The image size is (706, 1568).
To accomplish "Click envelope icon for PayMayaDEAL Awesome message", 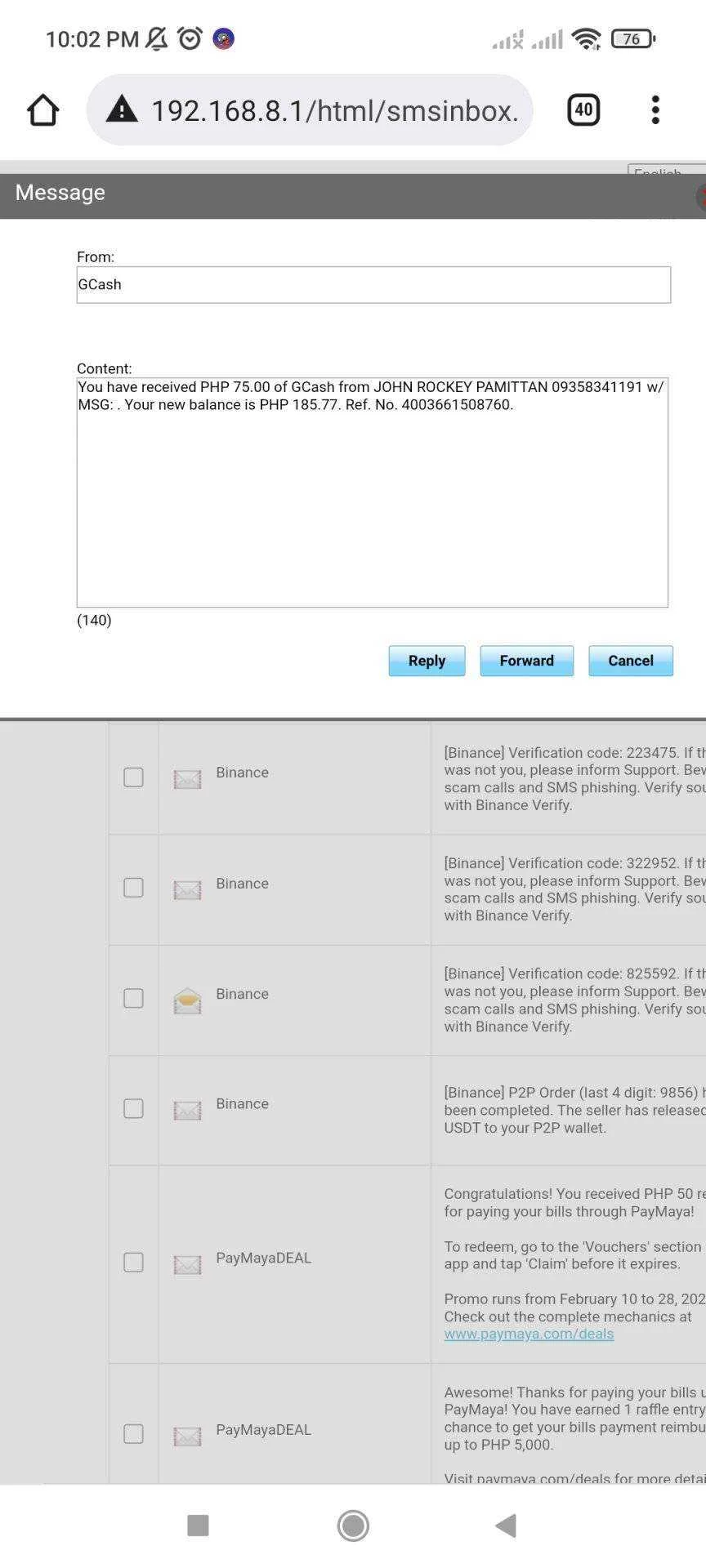I will tap(187, 1436).
